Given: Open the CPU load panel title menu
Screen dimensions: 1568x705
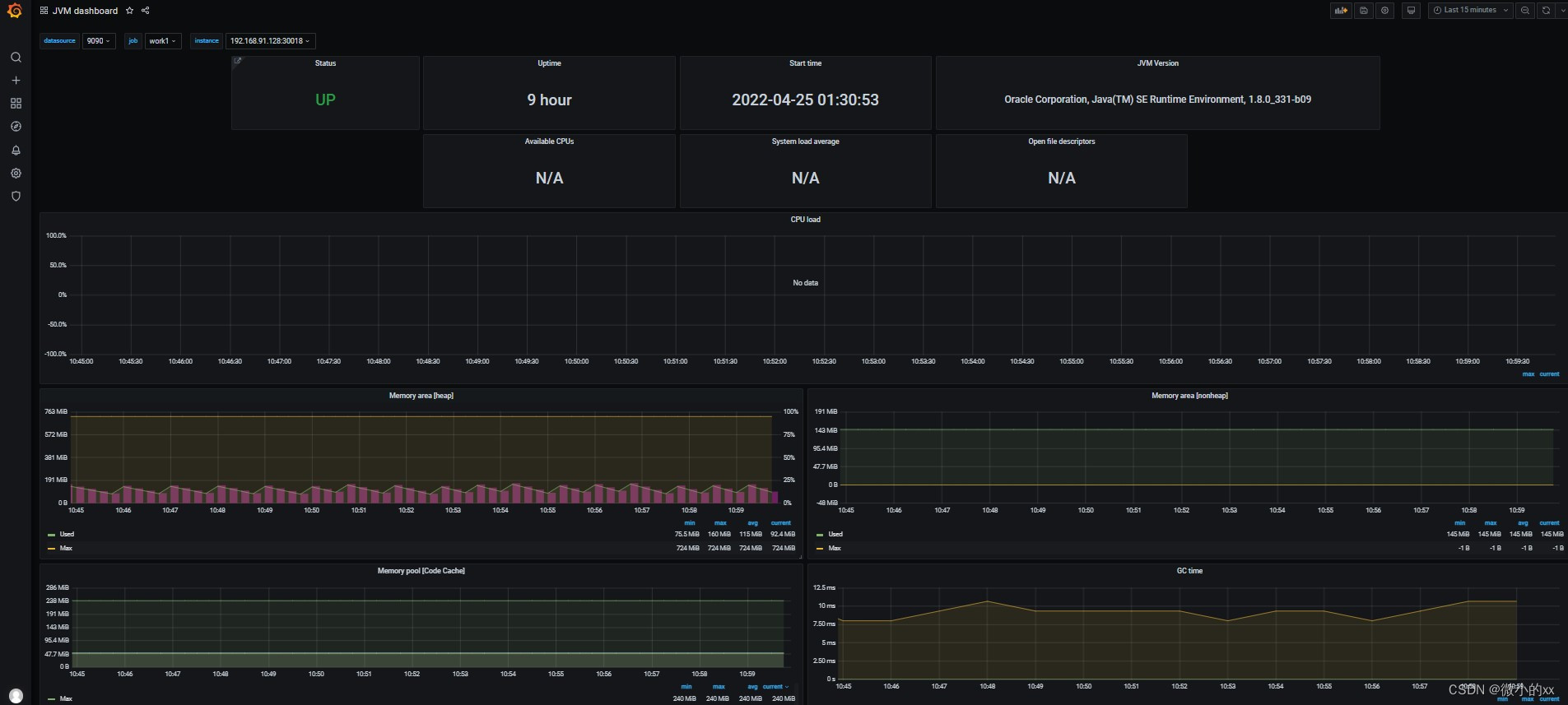Looking at the screenshot, I should [805, 220].
